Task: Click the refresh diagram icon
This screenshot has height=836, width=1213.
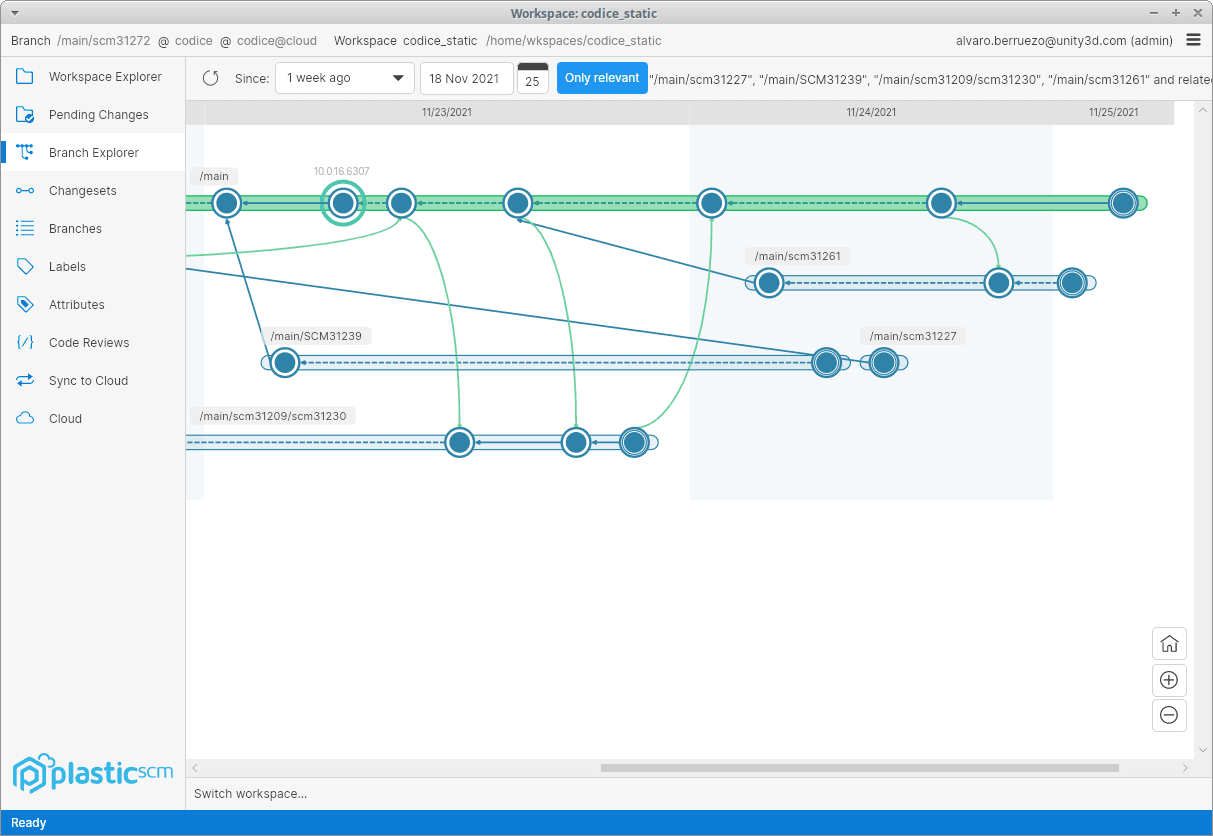Action: 210,77
